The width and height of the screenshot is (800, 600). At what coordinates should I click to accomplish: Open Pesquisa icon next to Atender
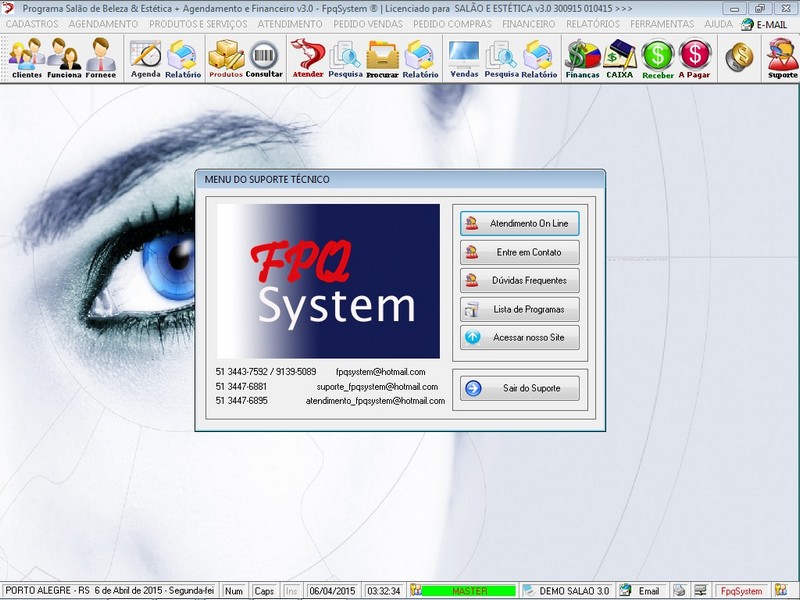click(345, 58)
